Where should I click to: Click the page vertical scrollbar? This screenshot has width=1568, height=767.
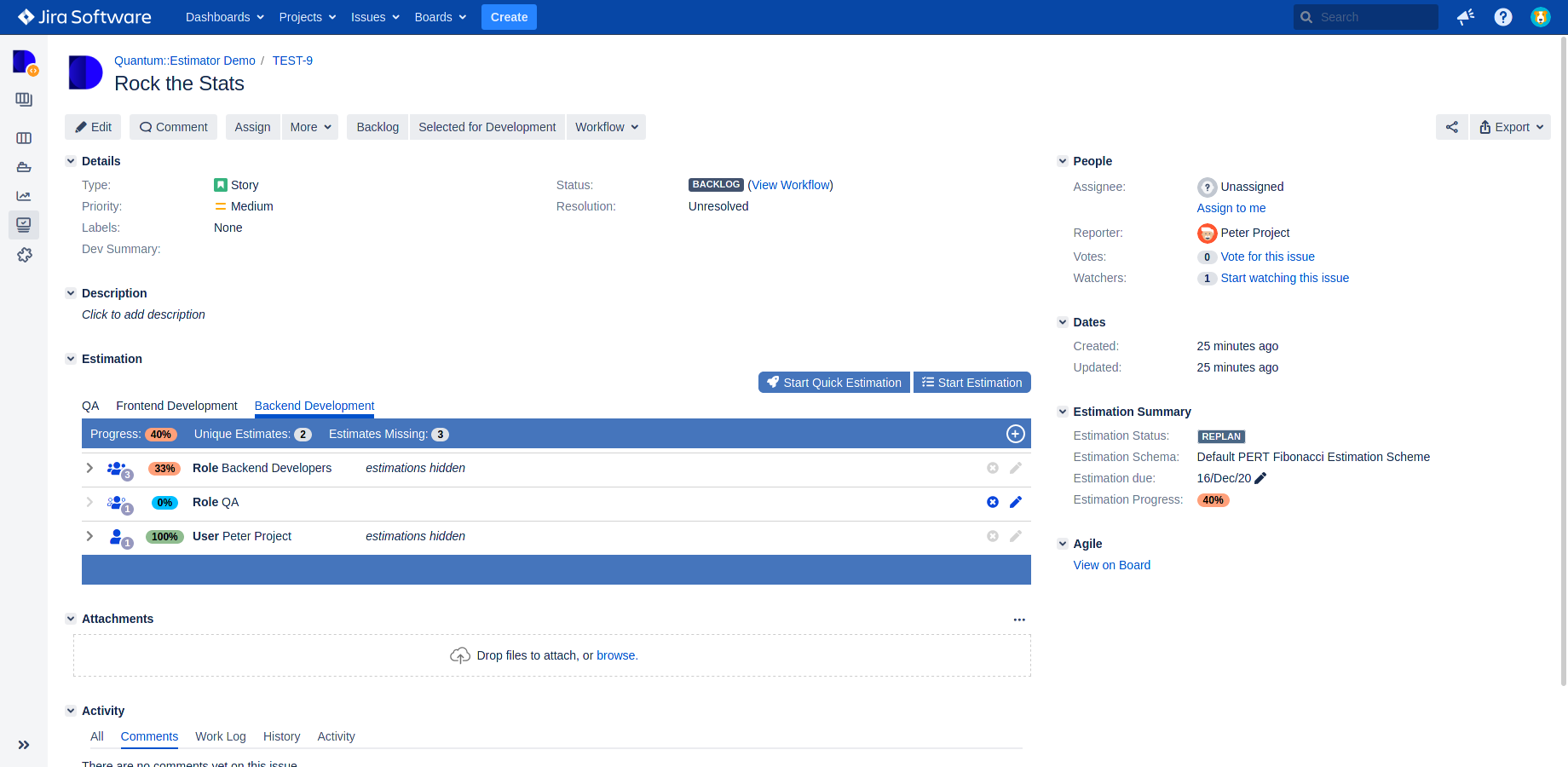point(1563,362)
